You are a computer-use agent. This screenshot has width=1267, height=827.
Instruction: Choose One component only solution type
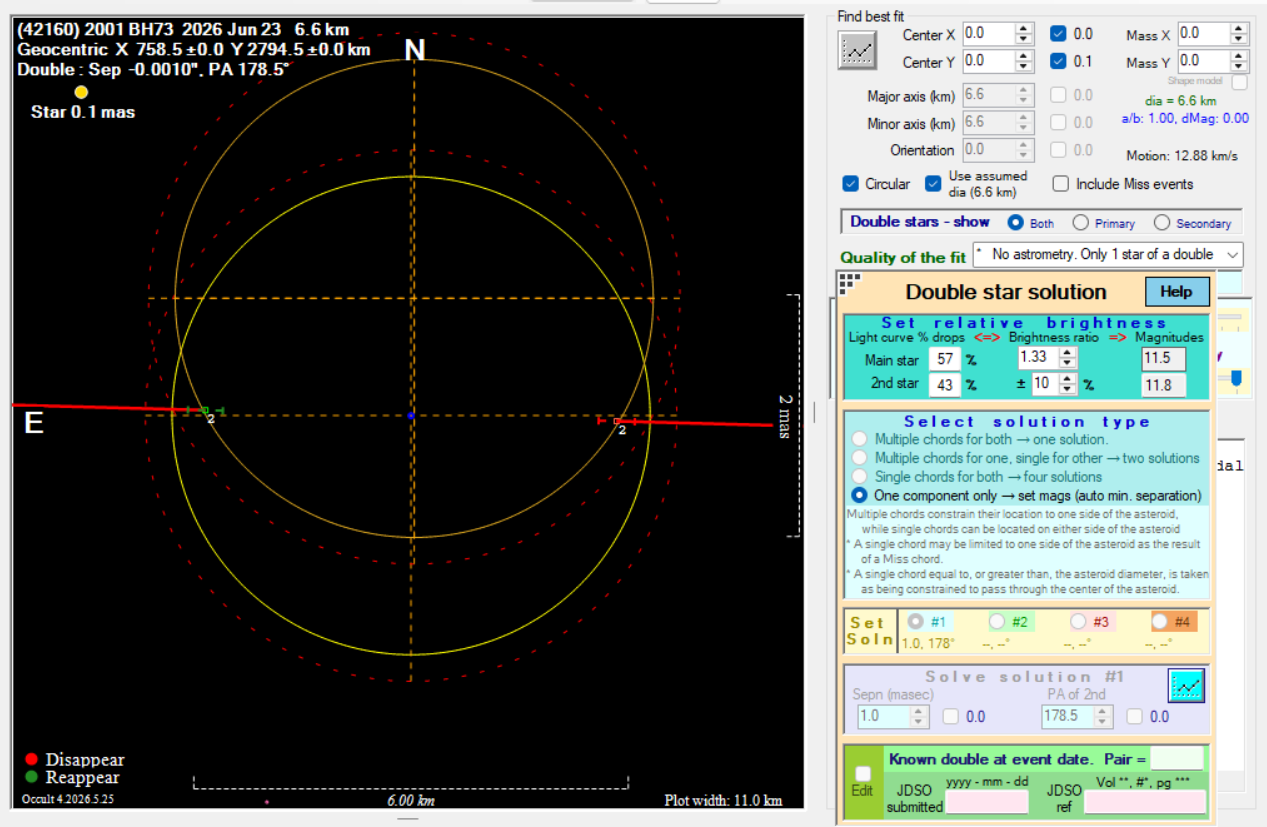tap(858, 495)
